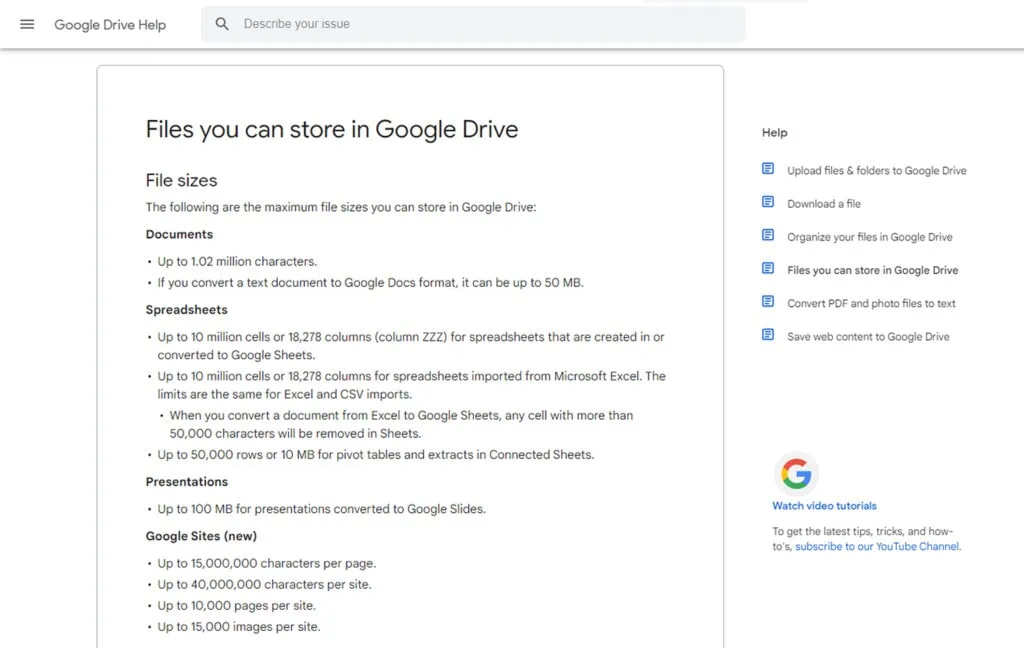Click sub-bullet about 50,000 characters removed in Sheets
1024x648 pixels.
(x=401, y=425)
